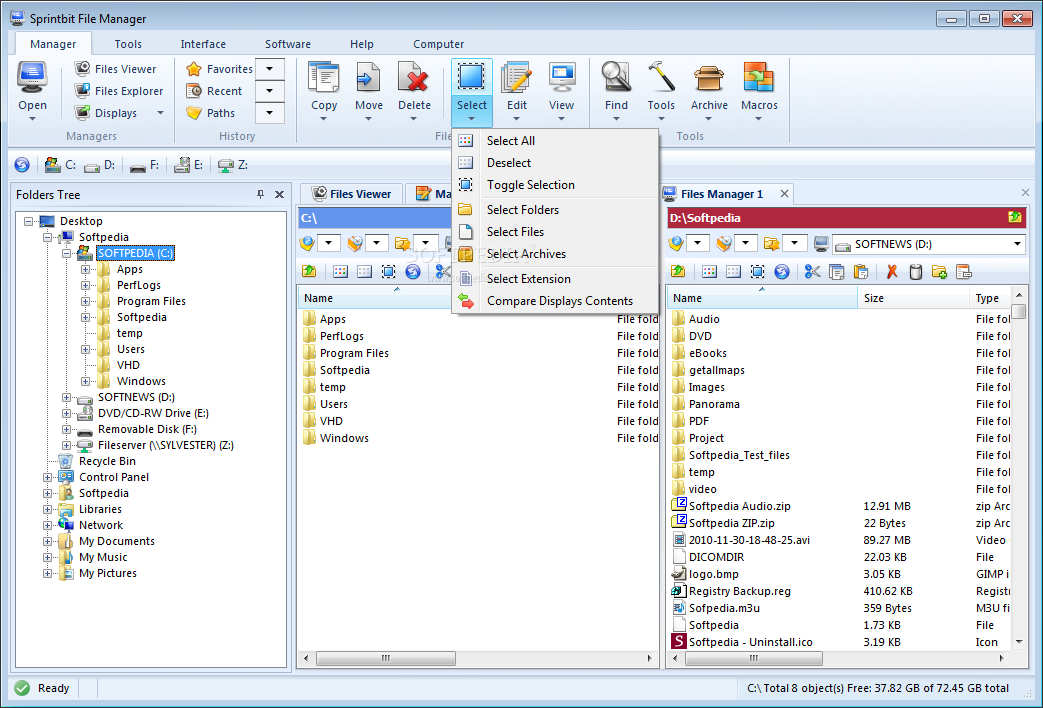Launch the Files Viewer from Managers group

click(115, 69)
